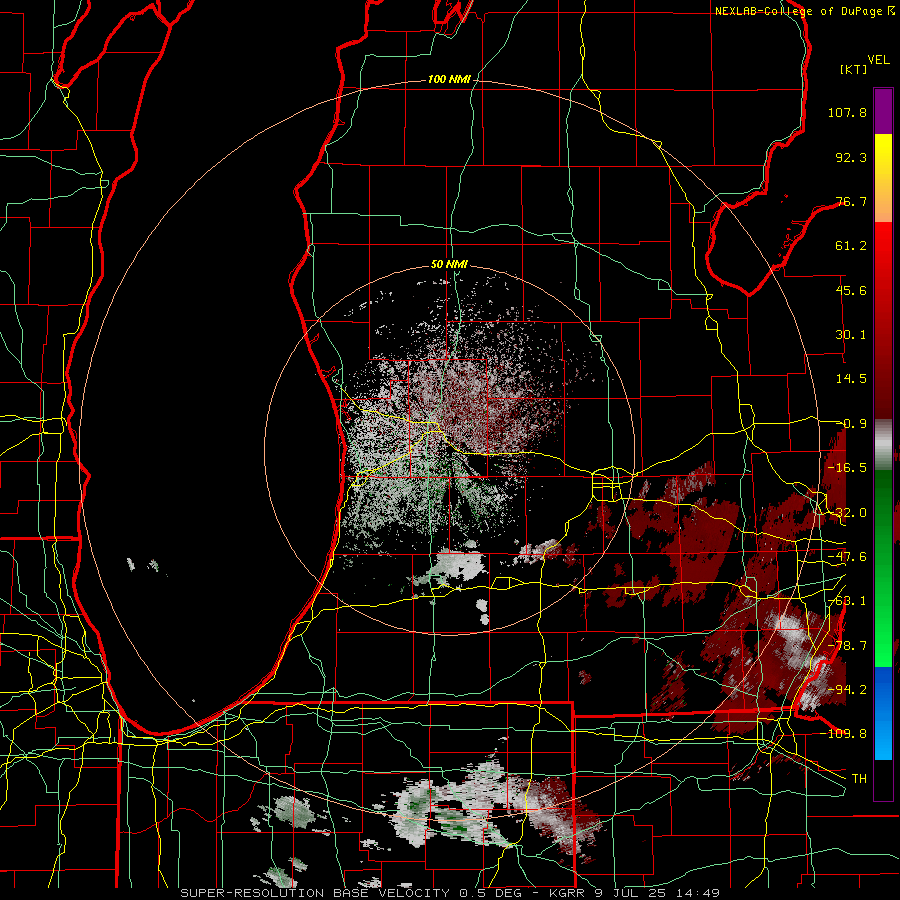This screenshot has height=900, width=900.
Task: Select the 45.6 scale value
Action: (x=851, y=290)
